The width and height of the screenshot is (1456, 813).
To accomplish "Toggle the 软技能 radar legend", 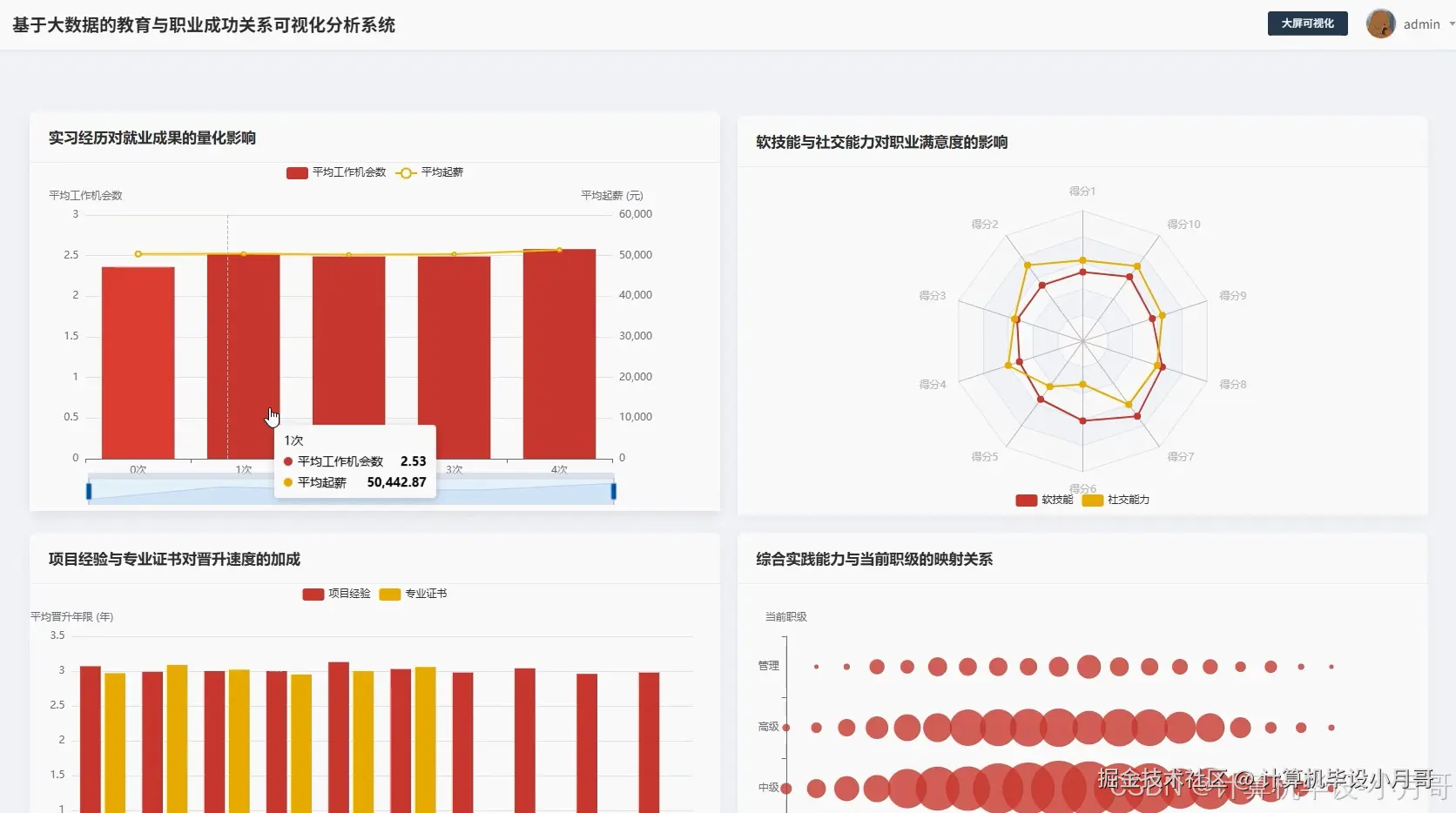I will click(x=1044, y=500).
